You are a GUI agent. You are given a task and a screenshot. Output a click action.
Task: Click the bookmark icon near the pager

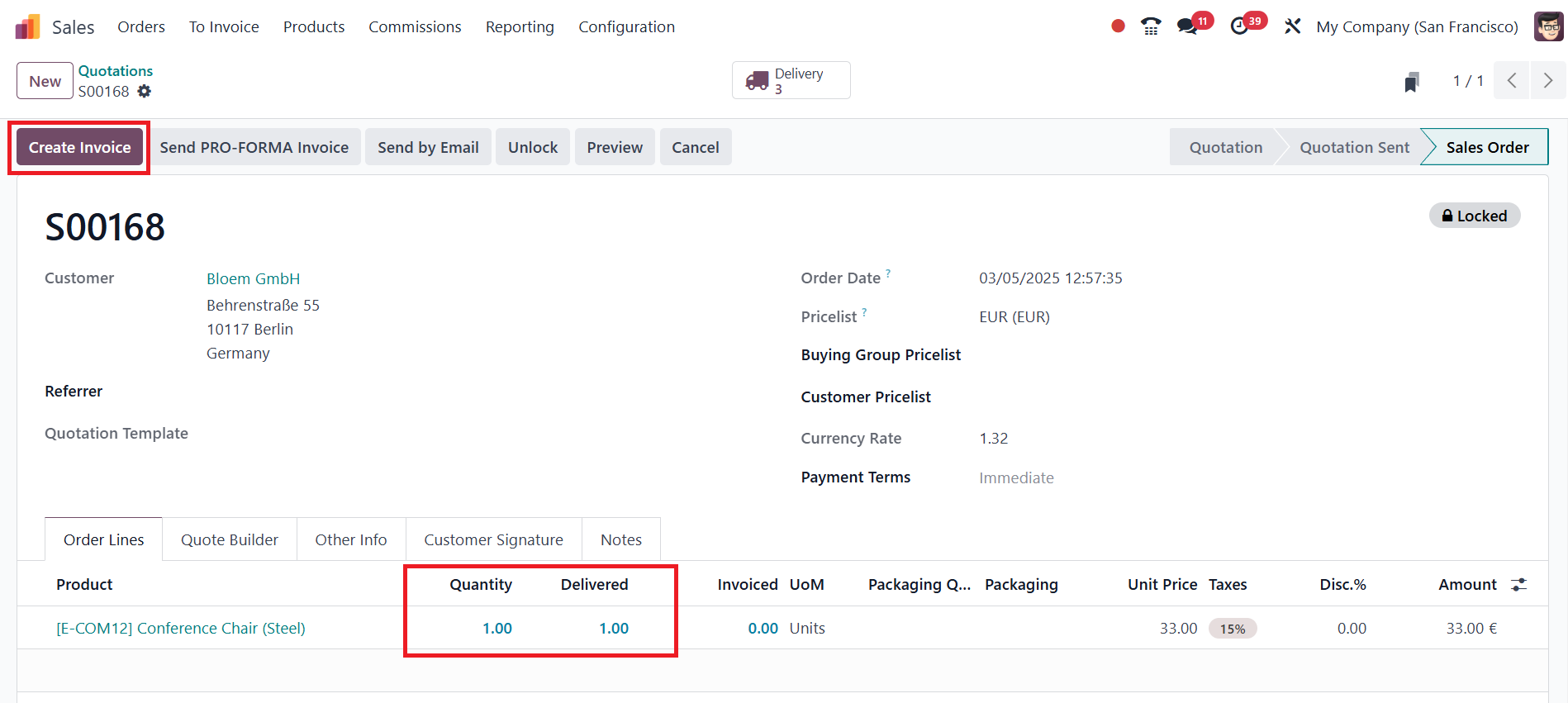click(x=1412, y=82)
